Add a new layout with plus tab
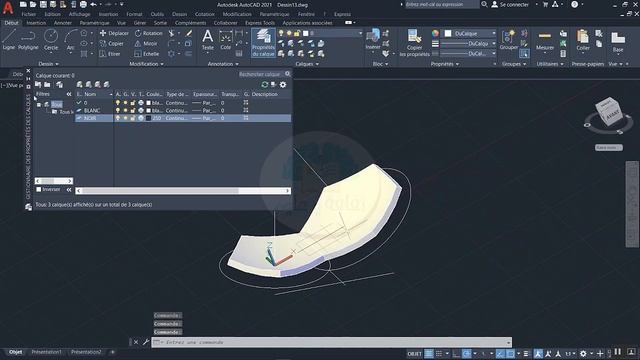Image resolution: width=640 pixels, height=360 pixels. [113, 352]
